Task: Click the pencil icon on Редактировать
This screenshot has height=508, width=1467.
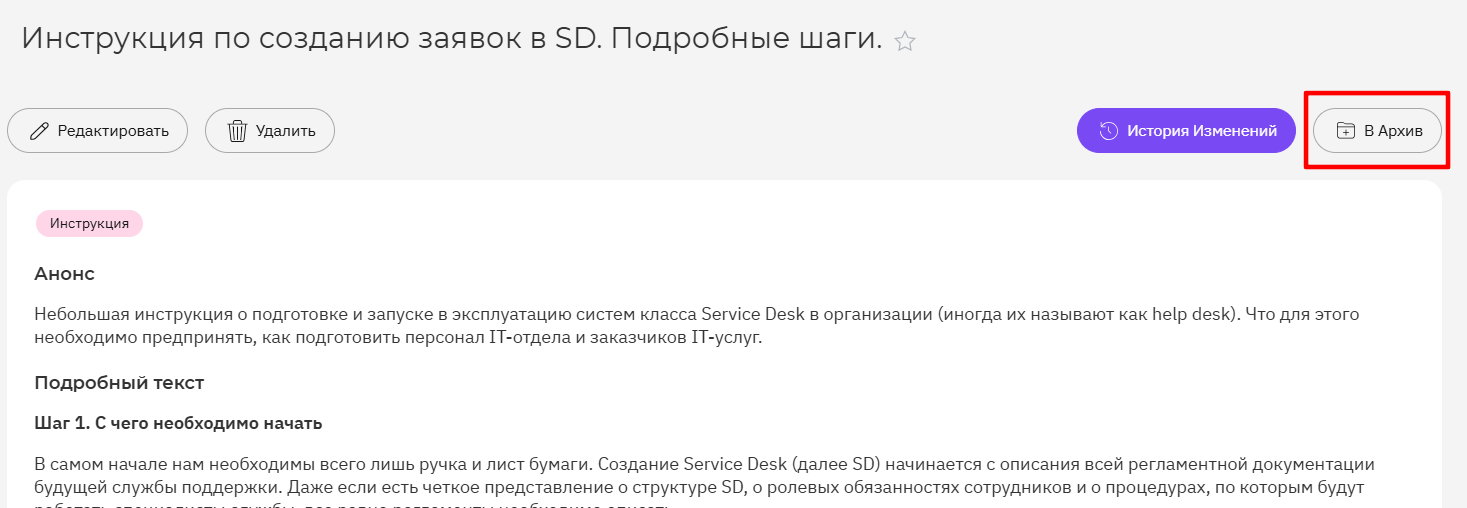Action: click(x=39, y=131)
